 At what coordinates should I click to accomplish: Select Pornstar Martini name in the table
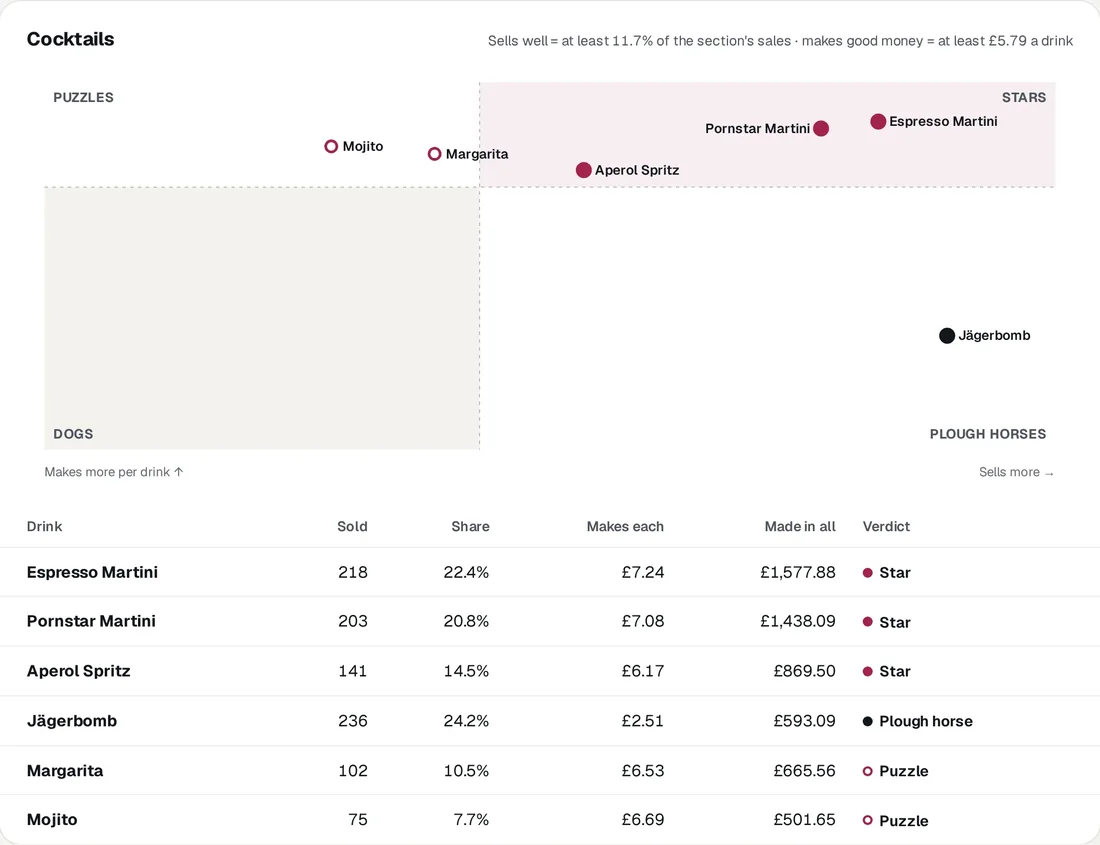91,621
